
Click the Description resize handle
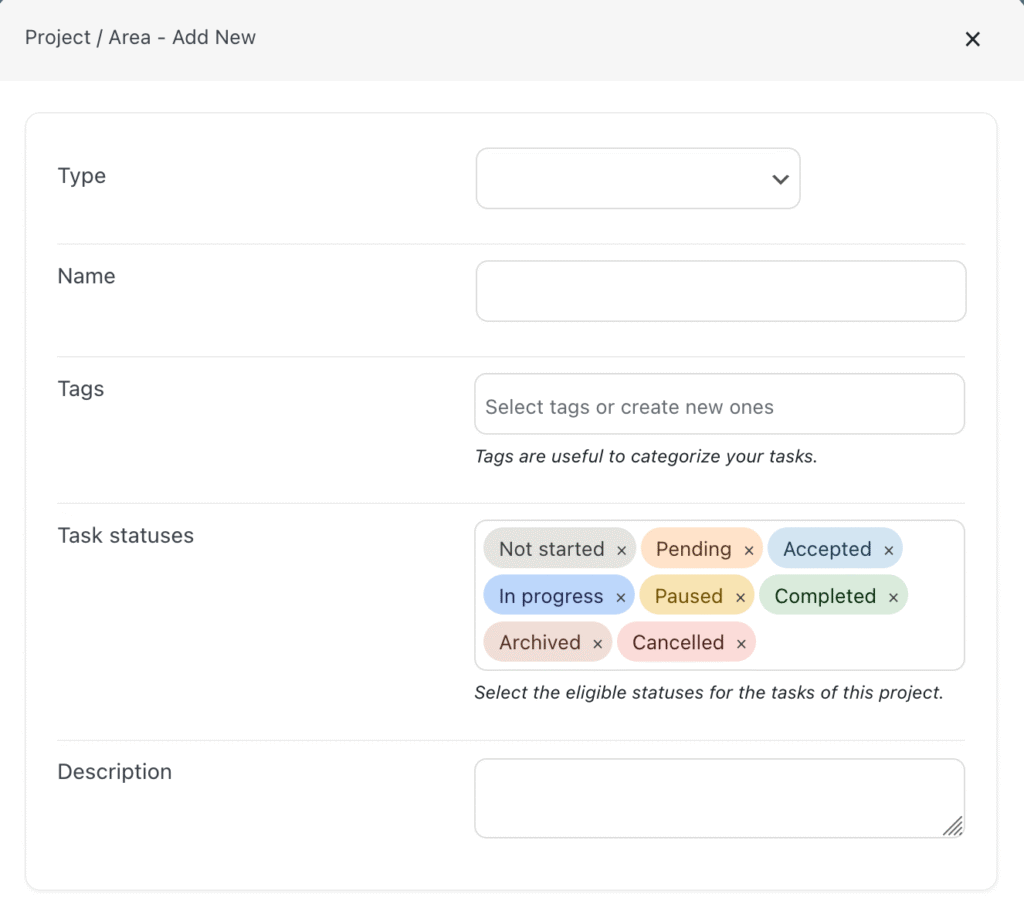point(952,826)
